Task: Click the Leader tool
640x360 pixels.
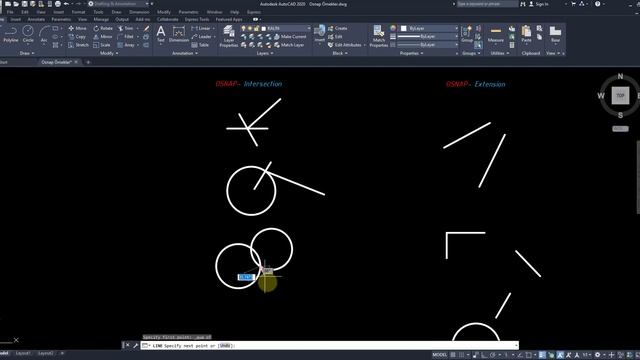Action: click(x=201, y=37)
